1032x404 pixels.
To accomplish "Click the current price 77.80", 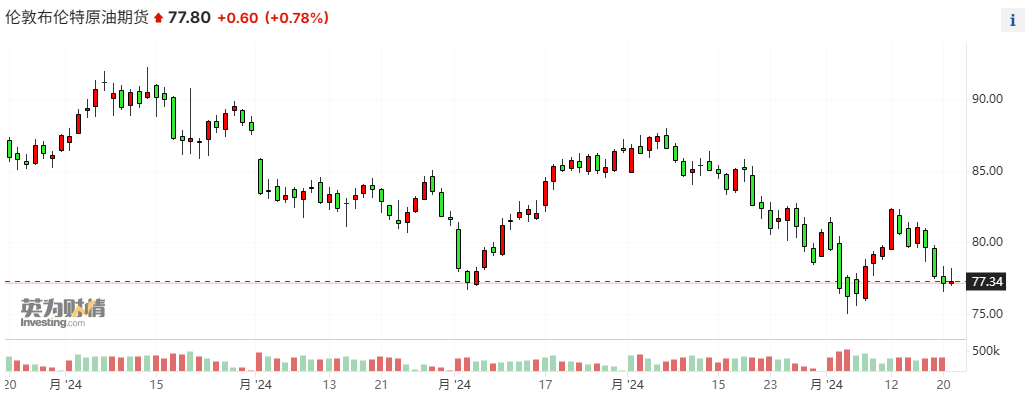I will coord(187,18).
